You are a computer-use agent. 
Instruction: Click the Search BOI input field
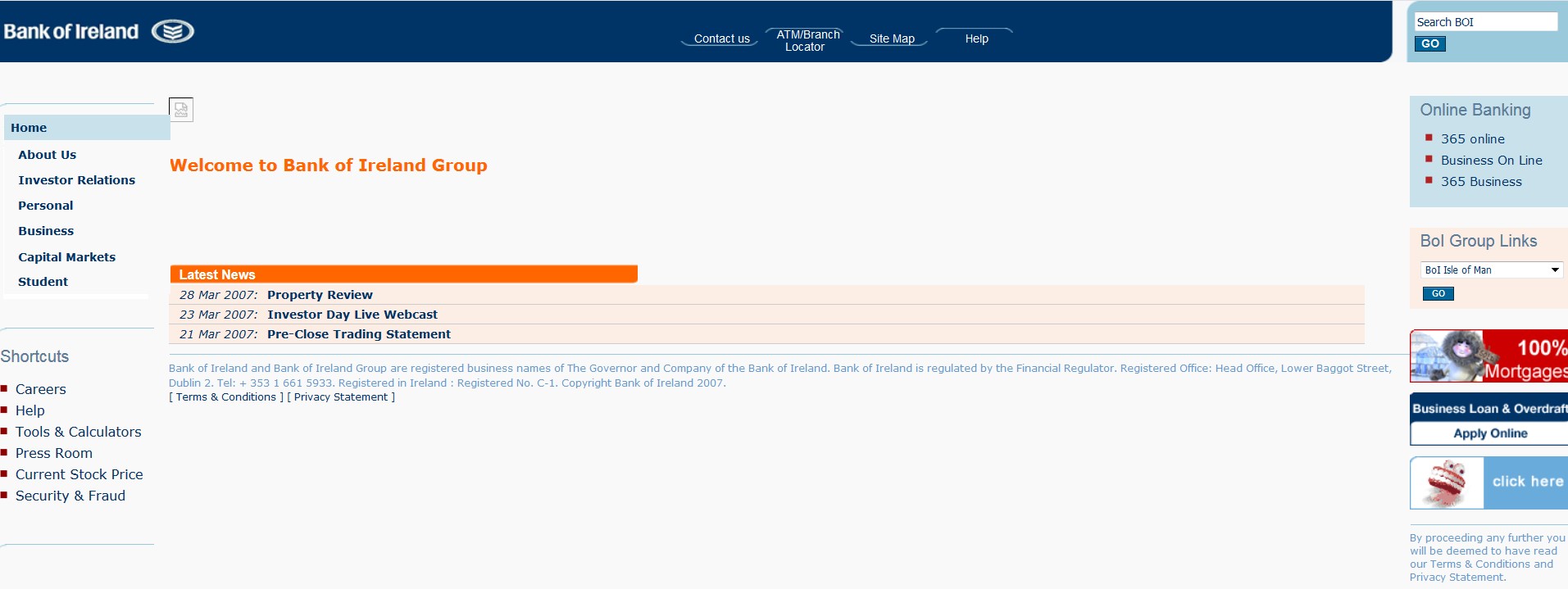[1485, 22]
